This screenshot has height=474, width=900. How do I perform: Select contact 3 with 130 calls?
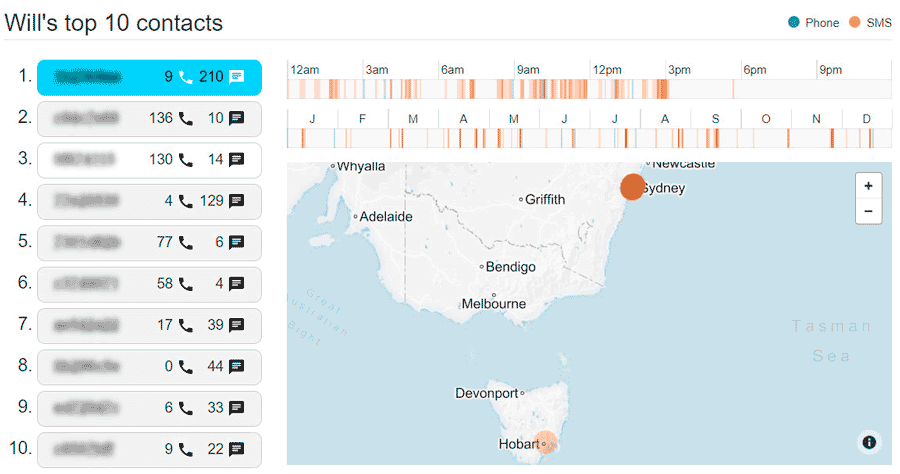point(149,160)
